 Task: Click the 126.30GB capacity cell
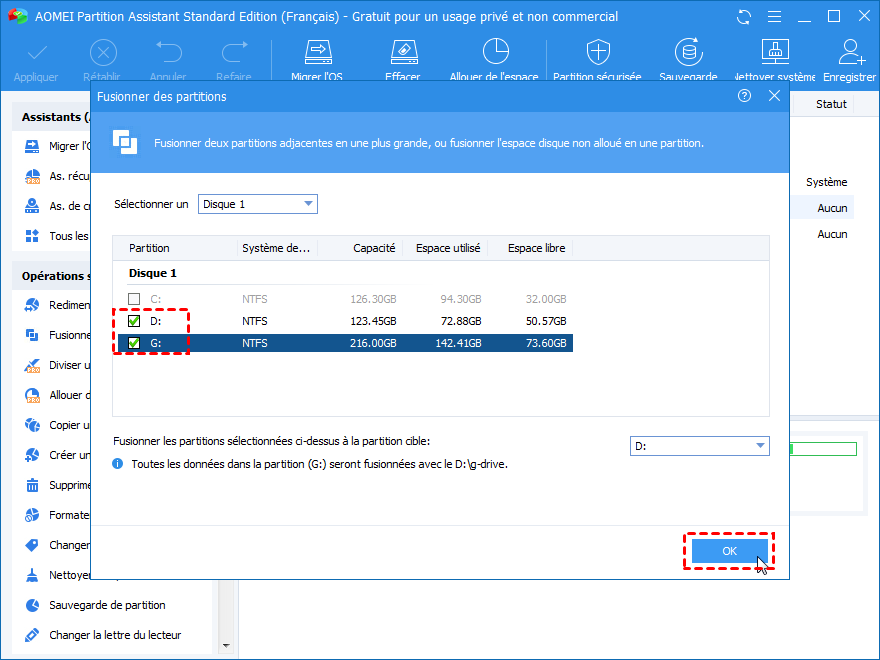[x=373, y=299]
